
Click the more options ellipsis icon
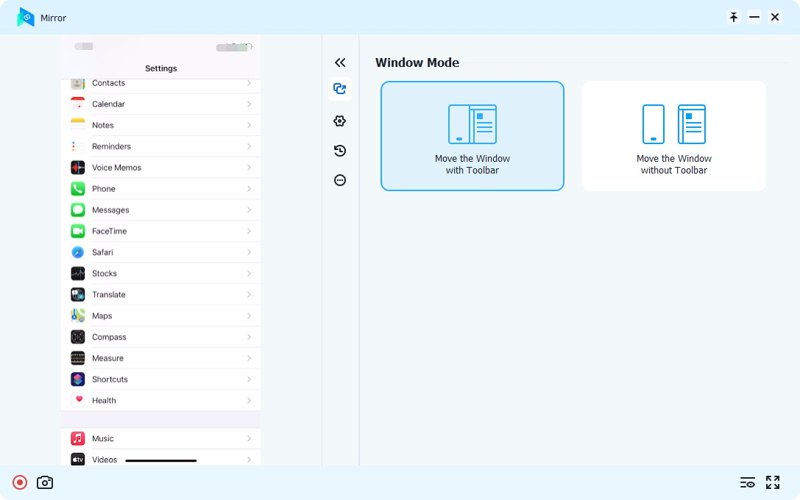[340, 180]
